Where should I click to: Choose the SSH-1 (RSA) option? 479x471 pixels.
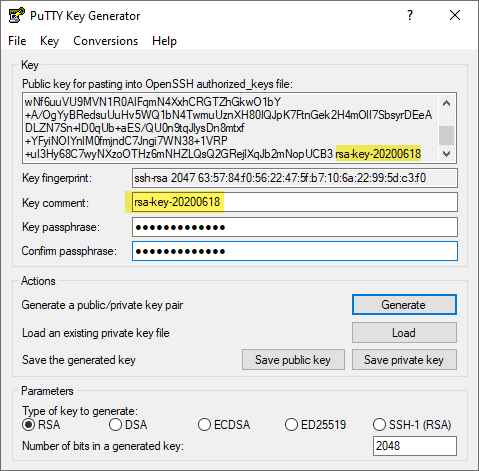click(x=379, y=425)
